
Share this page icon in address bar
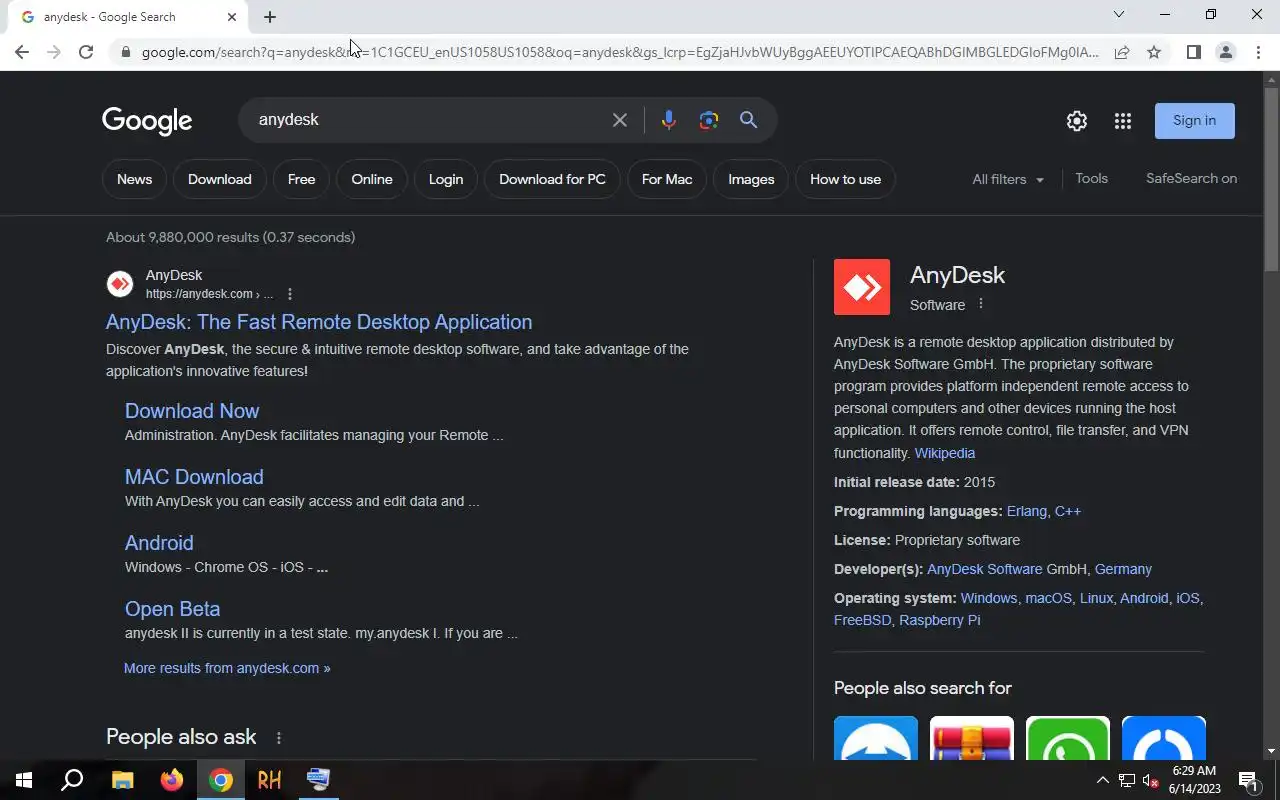coord(1122,52)
